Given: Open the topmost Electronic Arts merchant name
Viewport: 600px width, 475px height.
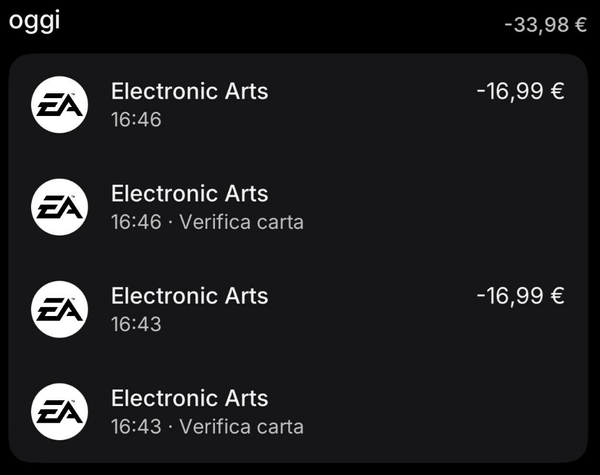Looking at the screenshot, I should (189, 92).
